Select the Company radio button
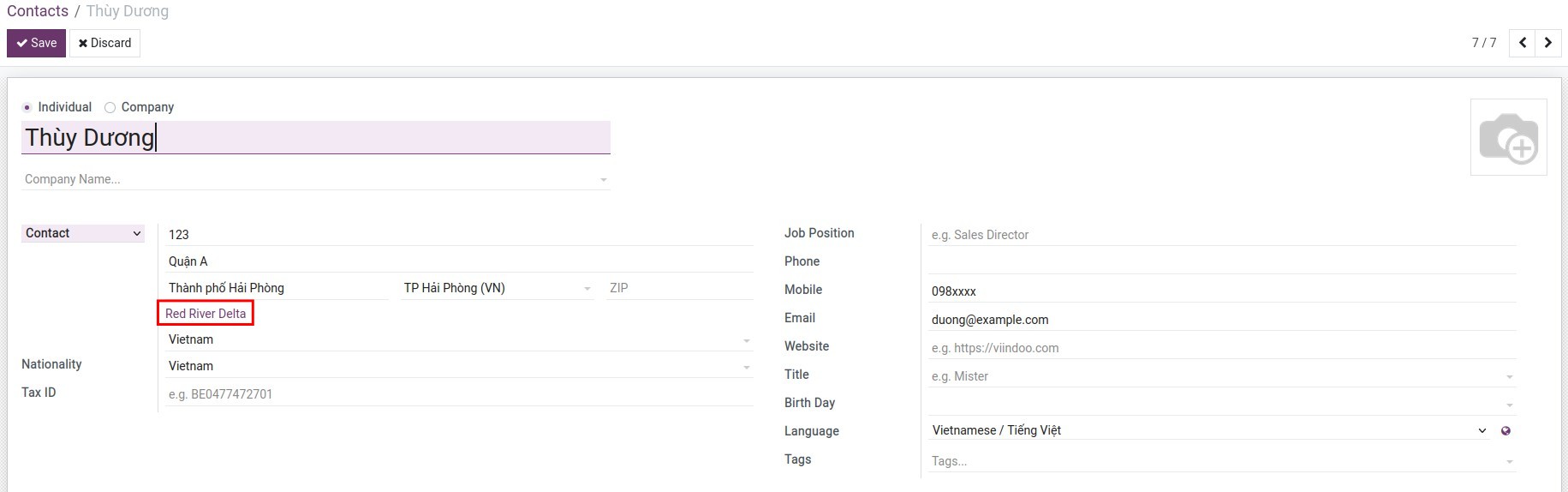 pos(110,107)
